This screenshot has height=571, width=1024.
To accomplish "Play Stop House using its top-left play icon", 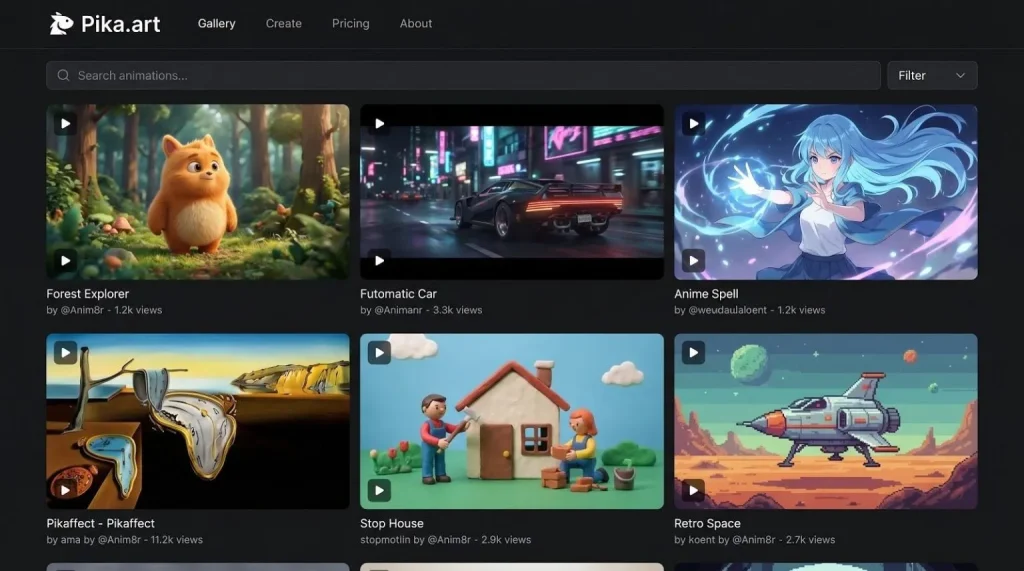I will click(x=379, y=353).
